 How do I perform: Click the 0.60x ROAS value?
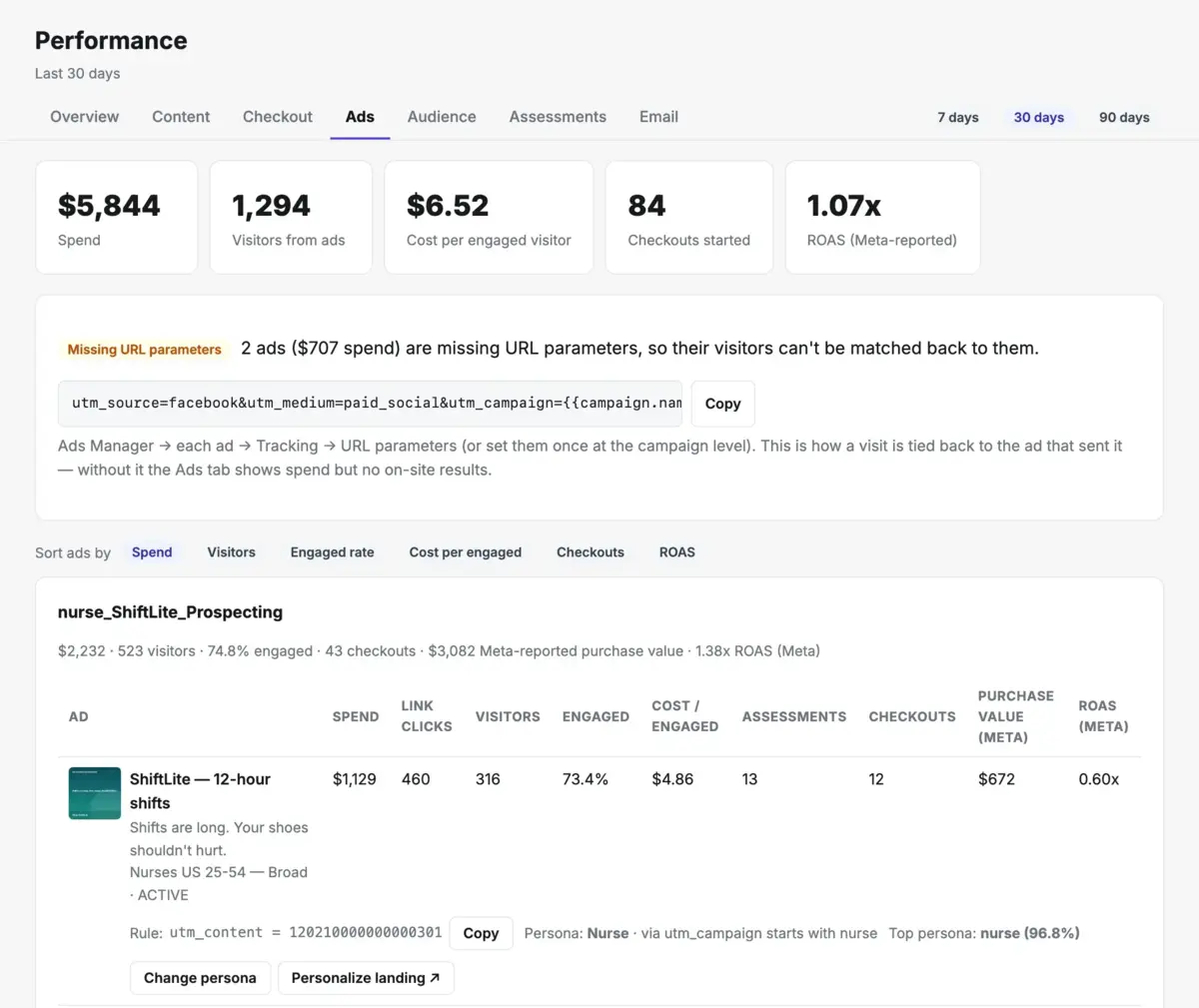1099,779
